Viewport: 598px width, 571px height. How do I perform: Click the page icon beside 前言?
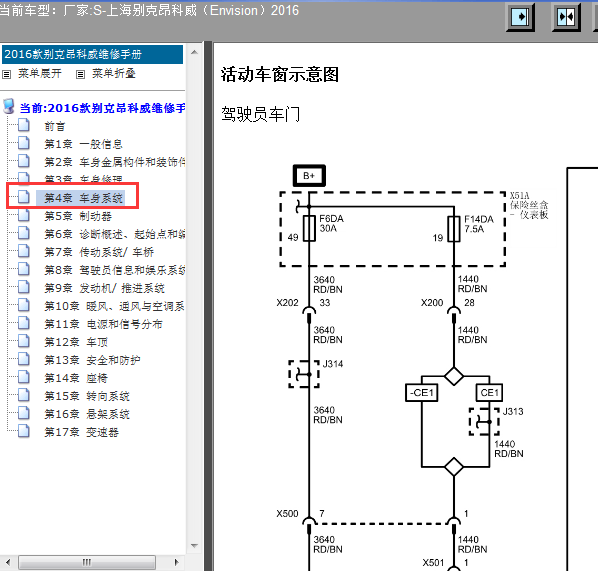point(24,125)
